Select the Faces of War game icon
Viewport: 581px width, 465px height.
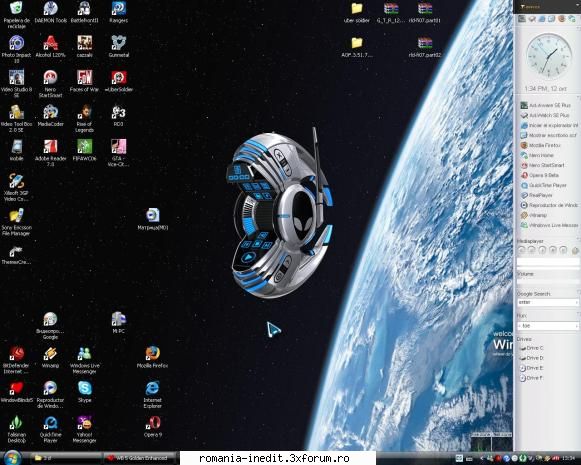[84, 81]
